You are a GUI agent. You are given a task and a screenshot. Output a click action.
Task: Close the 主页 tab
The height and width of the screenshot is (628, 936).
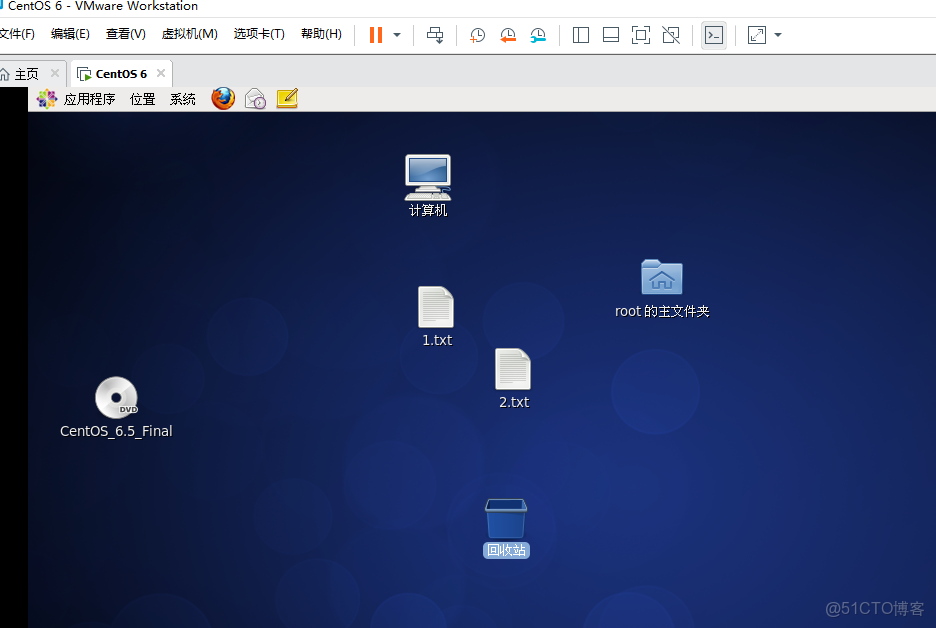[x=55, y=73]
